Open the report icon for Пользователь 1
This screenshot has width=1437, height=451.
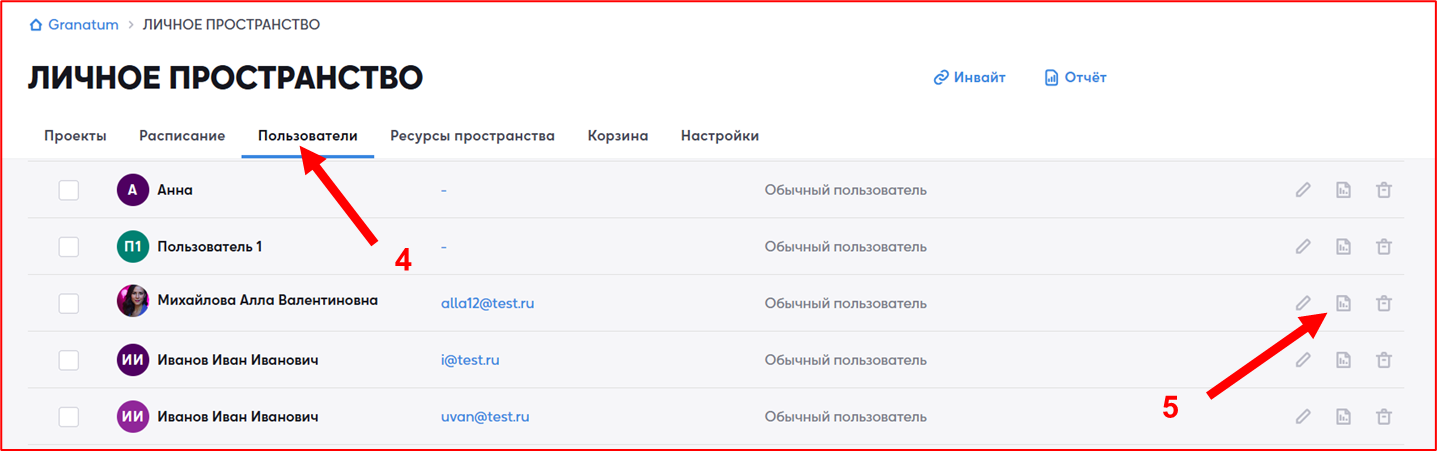point(1343,246)
